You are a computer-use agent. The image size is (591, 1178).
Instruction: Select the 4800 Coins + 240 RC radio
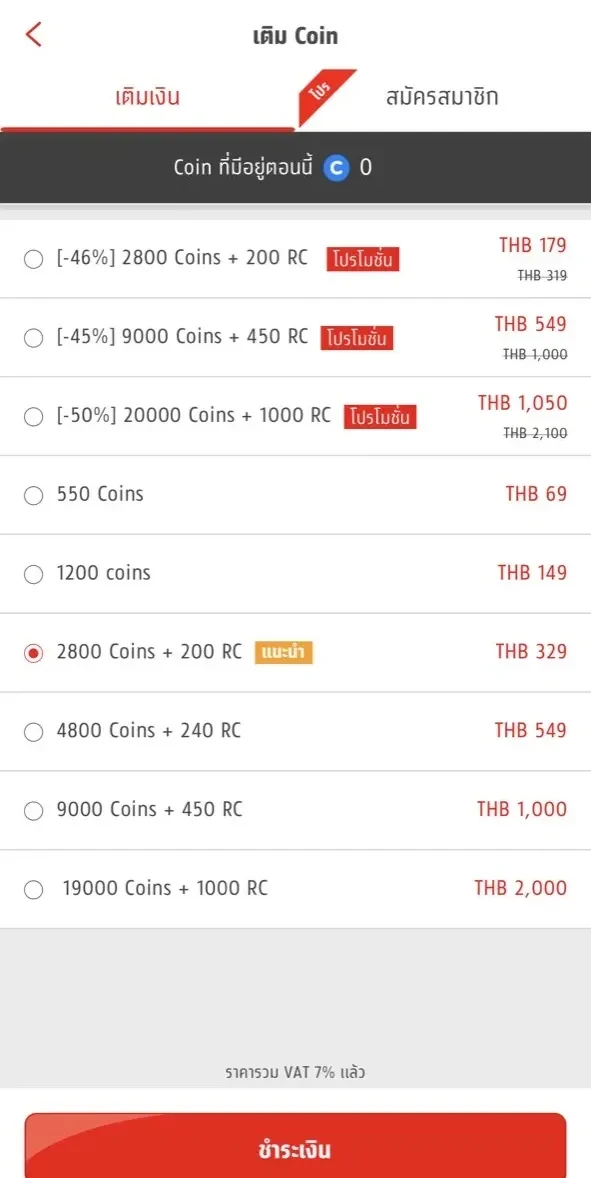click(33, 732)
